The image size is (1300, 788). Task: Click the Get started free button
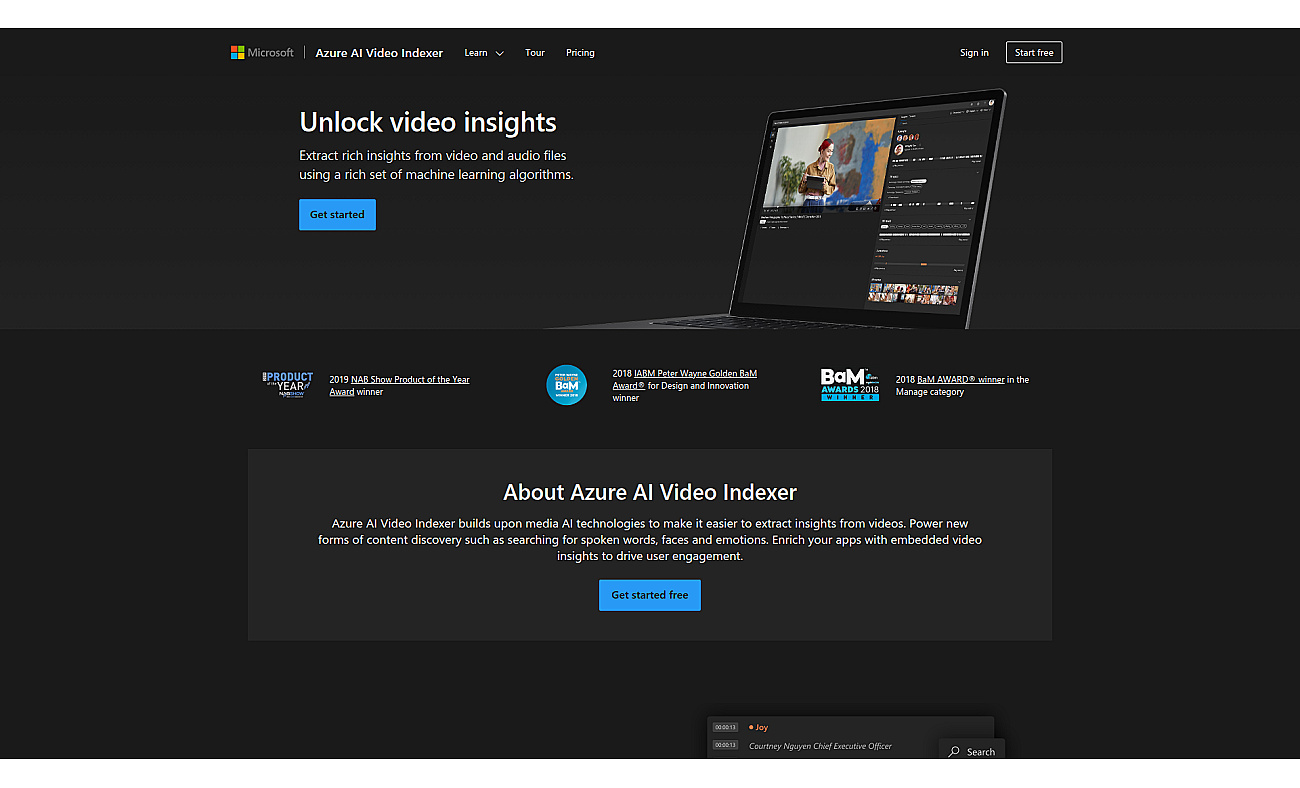[x=650, y=595]
